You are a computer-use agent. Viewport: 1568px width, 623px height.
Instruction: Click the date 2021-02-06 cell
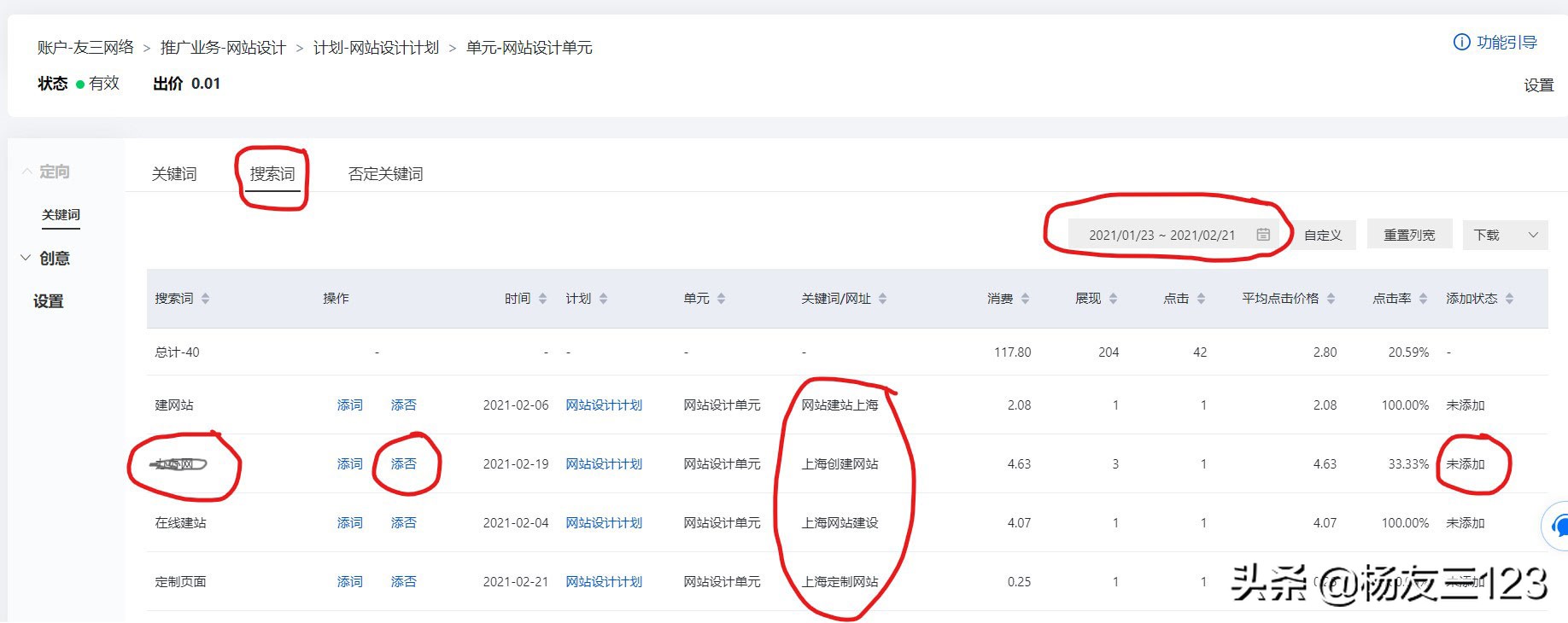click(516, 405)
